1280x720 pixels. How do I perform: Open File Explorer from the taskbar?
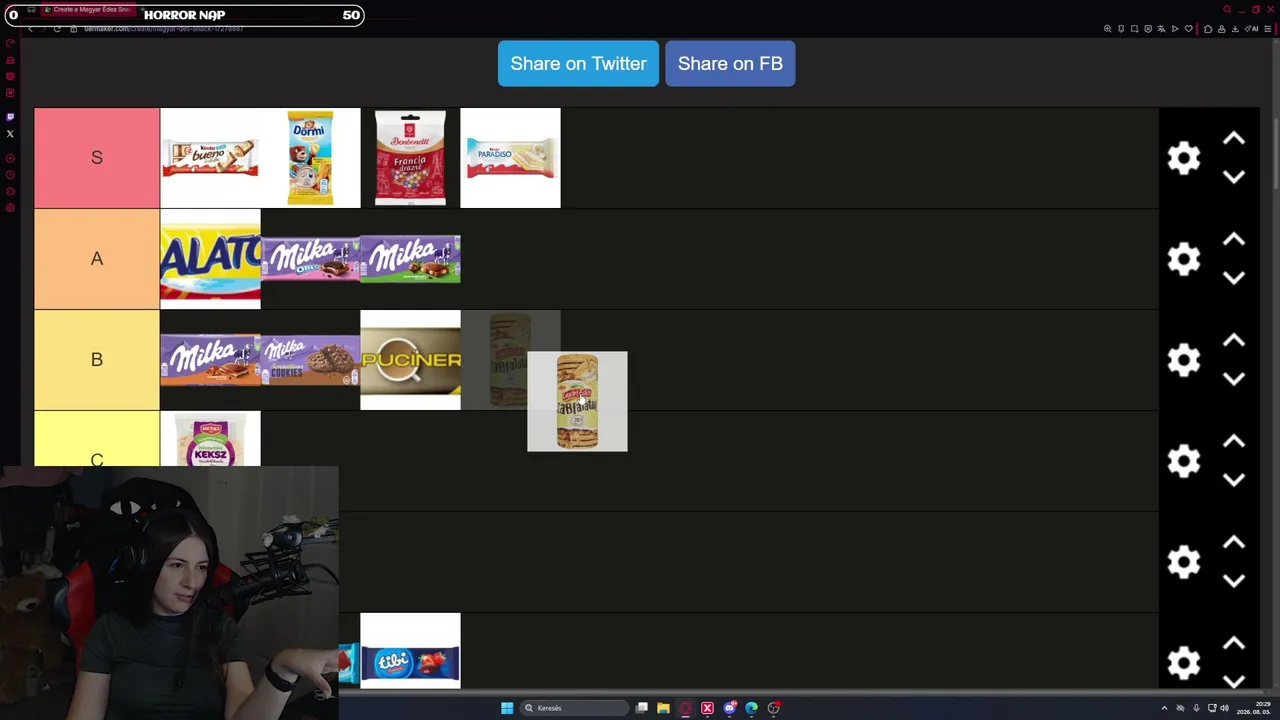(x=663, y=708)
